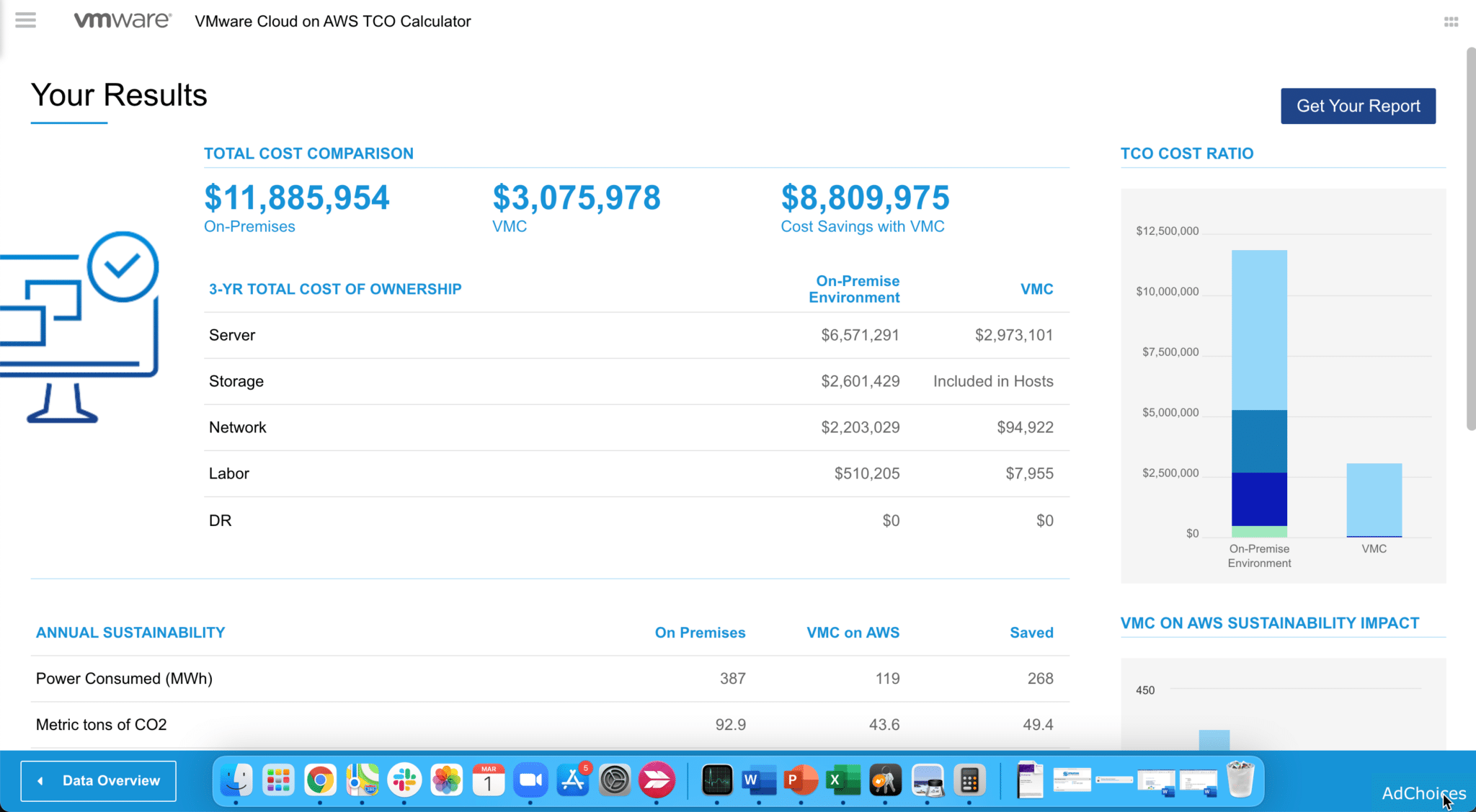The width and height of the screenshot is (1476, 812).
Task: Open Zoom from the dock
Action: coord(530,780)
